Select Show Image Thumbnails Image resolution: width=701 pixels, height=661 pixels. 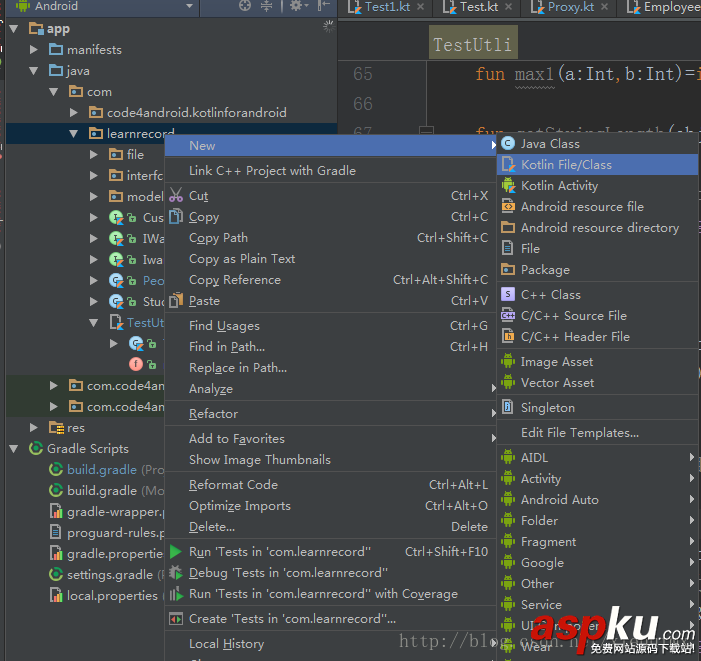[331, 459]
